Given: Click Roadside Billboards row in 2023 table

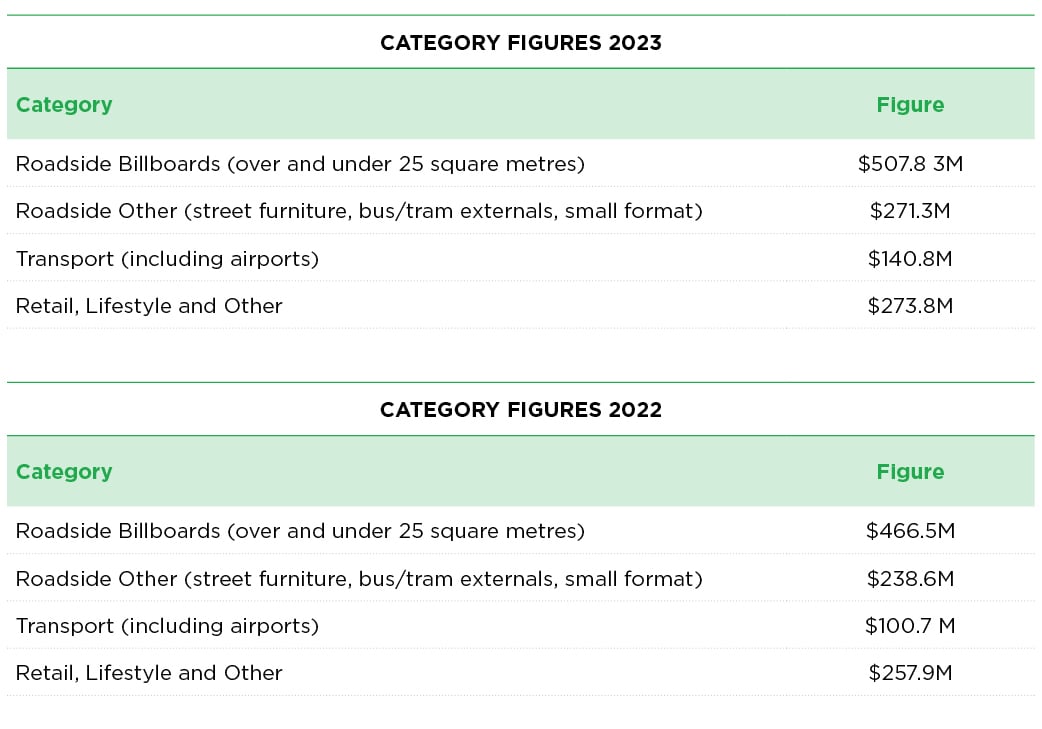Looking at the screenshot, I should pos(521,163).
